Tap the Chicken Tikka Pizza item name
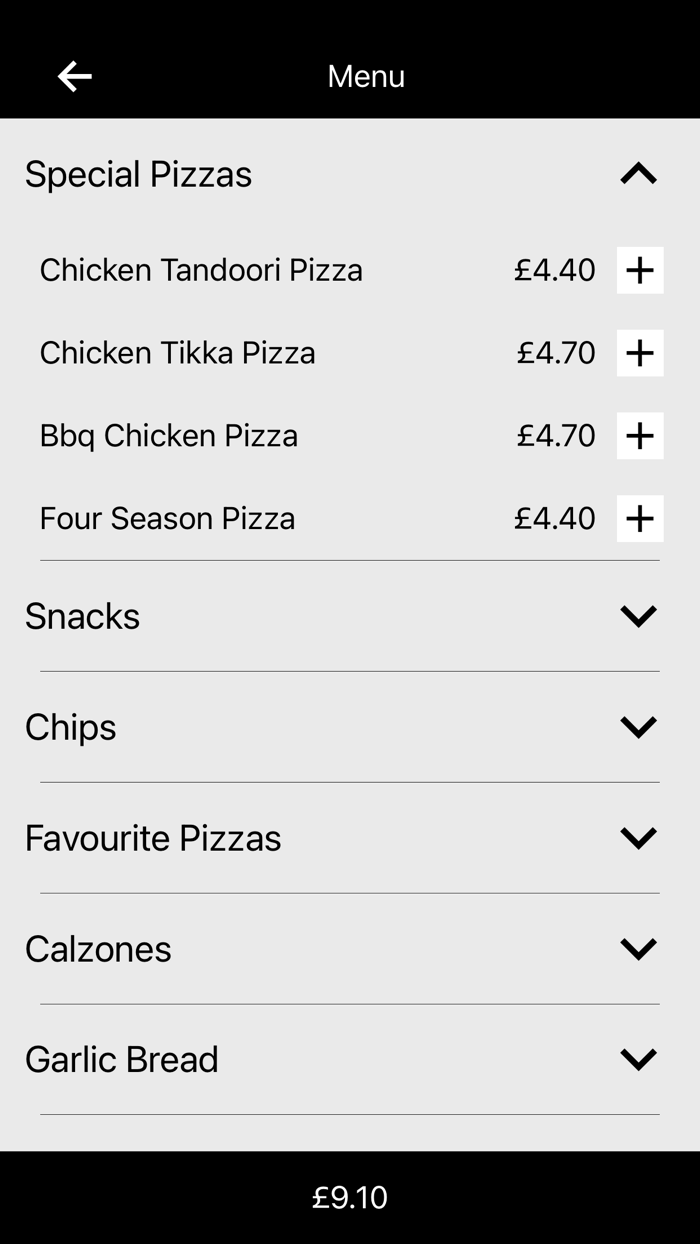Screen dimensions: 700x1244 coord(177,352)
